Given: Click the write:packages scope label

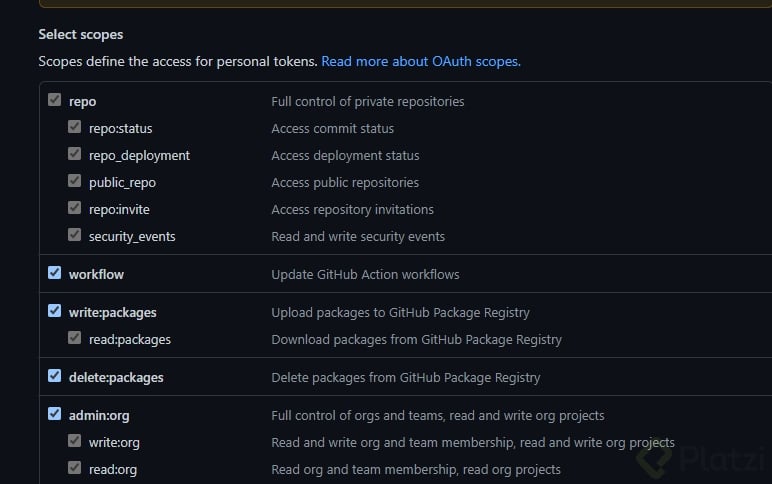Looking at the screenshot, I should click(112, 312).
